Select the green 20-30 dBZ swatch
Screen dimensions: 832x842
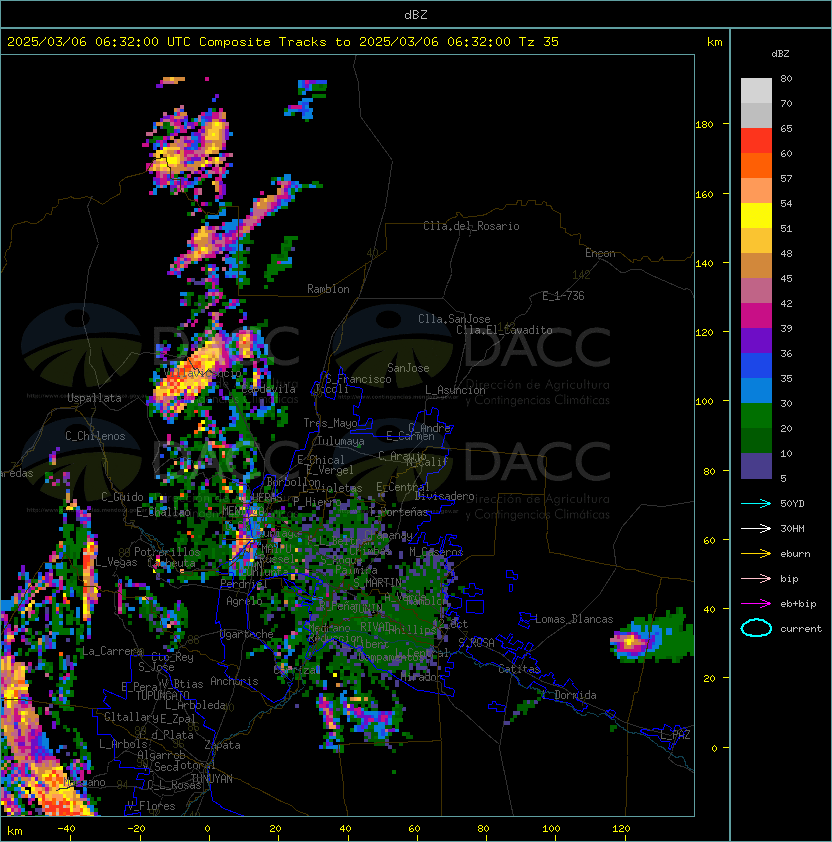click(x=756, y=416)
